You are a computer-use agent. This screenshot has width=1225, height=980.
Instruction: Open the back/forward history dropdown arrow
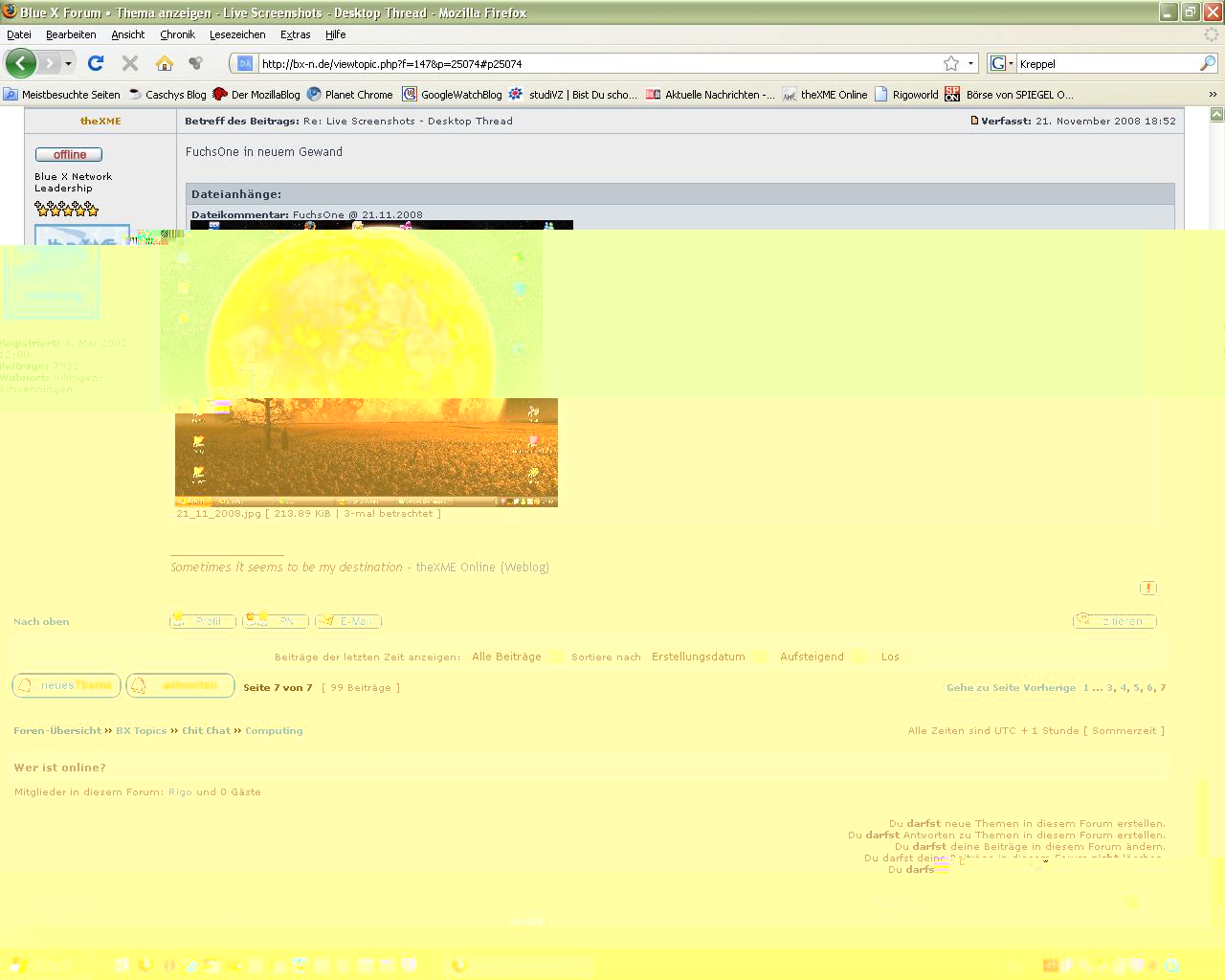[x=68, y=63]
